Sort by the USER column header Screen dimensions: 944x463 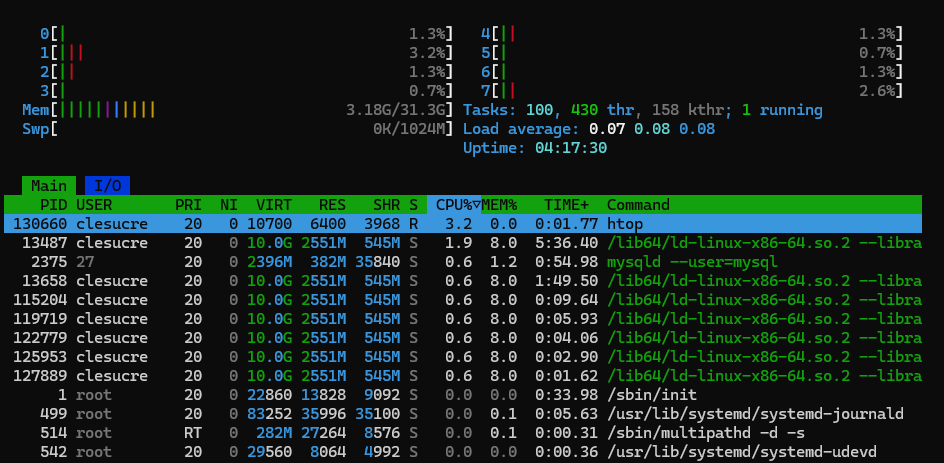[94, 205]
